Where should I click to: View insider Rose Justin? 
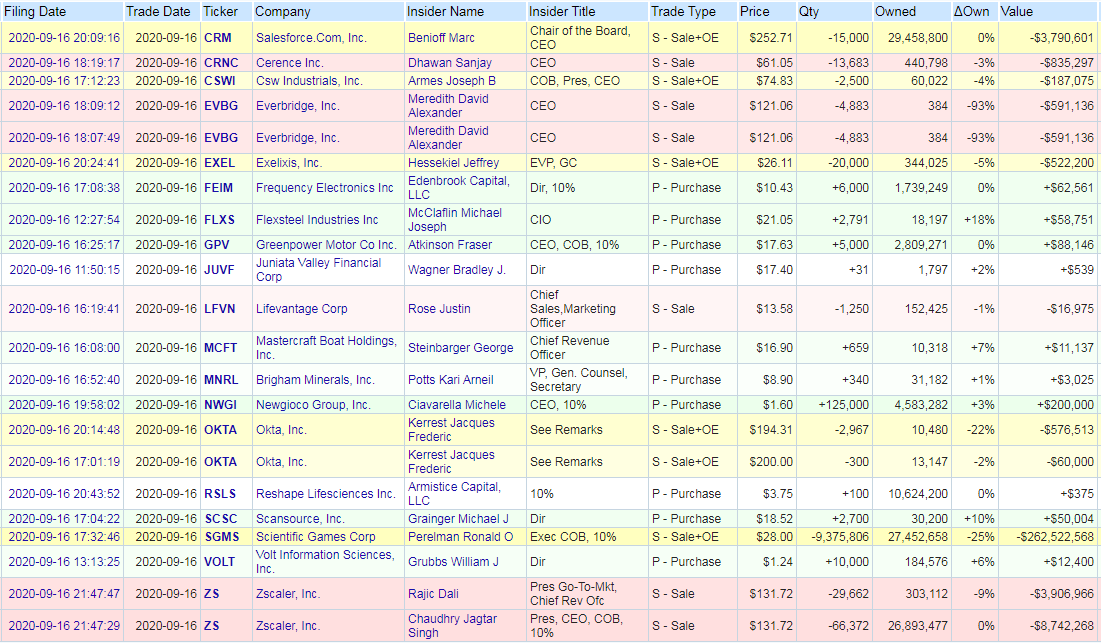[x=439, y=309]
